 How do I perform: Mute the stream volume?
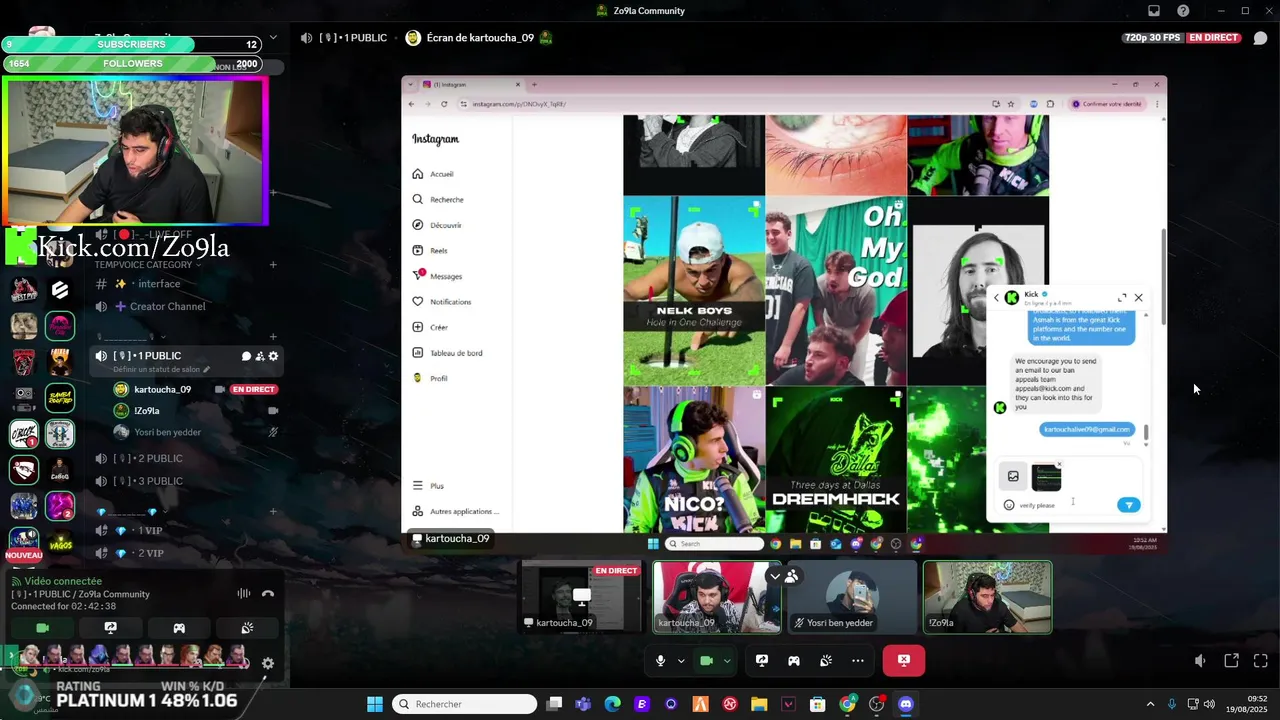point(1200,661)
